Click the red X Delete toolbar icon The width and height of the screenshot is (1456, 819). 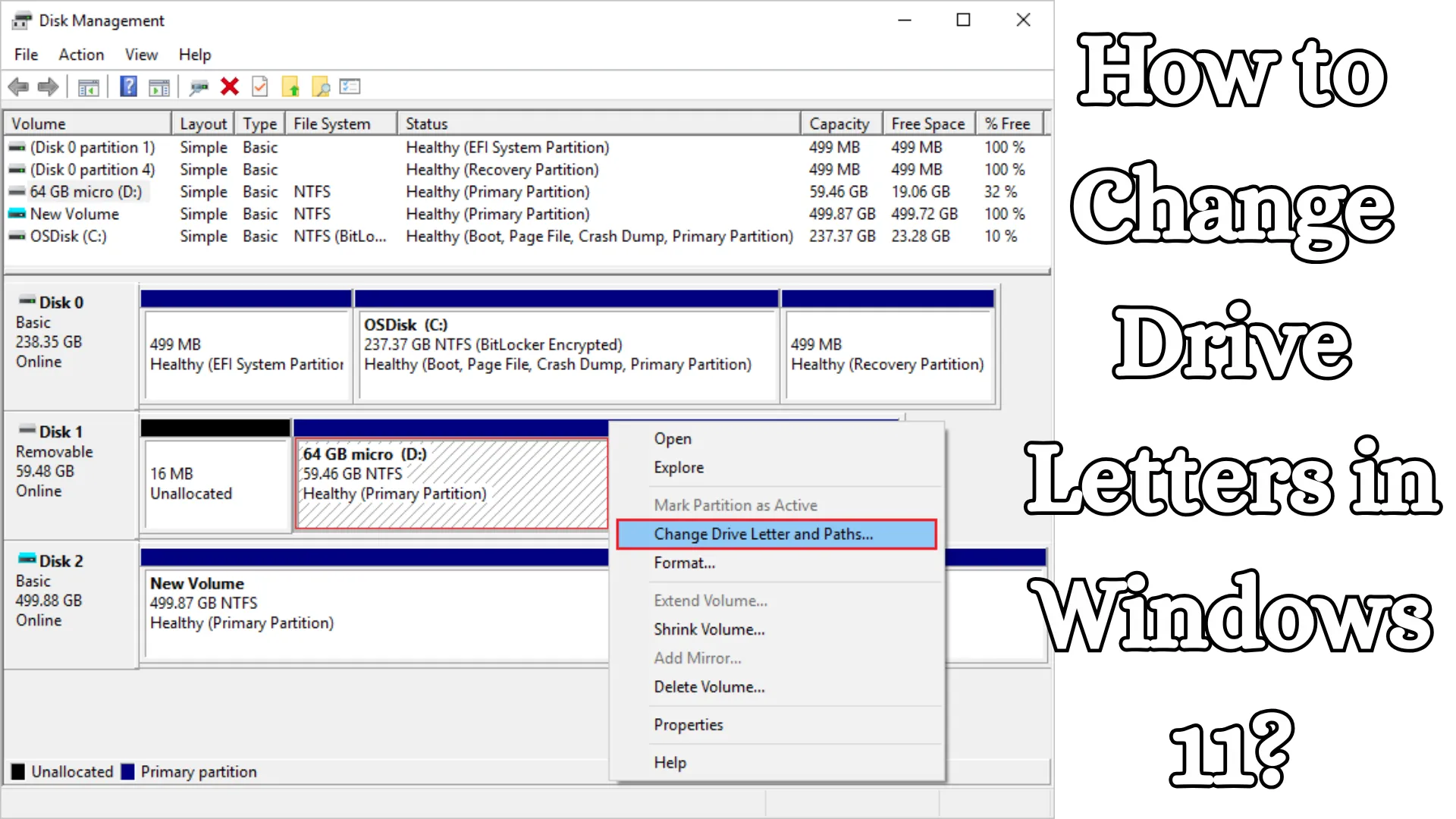pyautogui.click(x=230, y=86)
